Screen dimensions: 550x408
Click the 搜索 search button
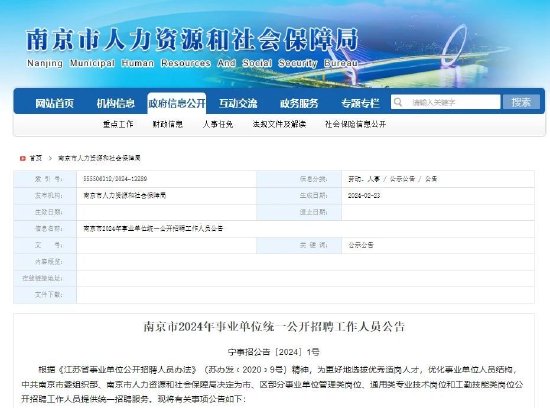(521, 102)
